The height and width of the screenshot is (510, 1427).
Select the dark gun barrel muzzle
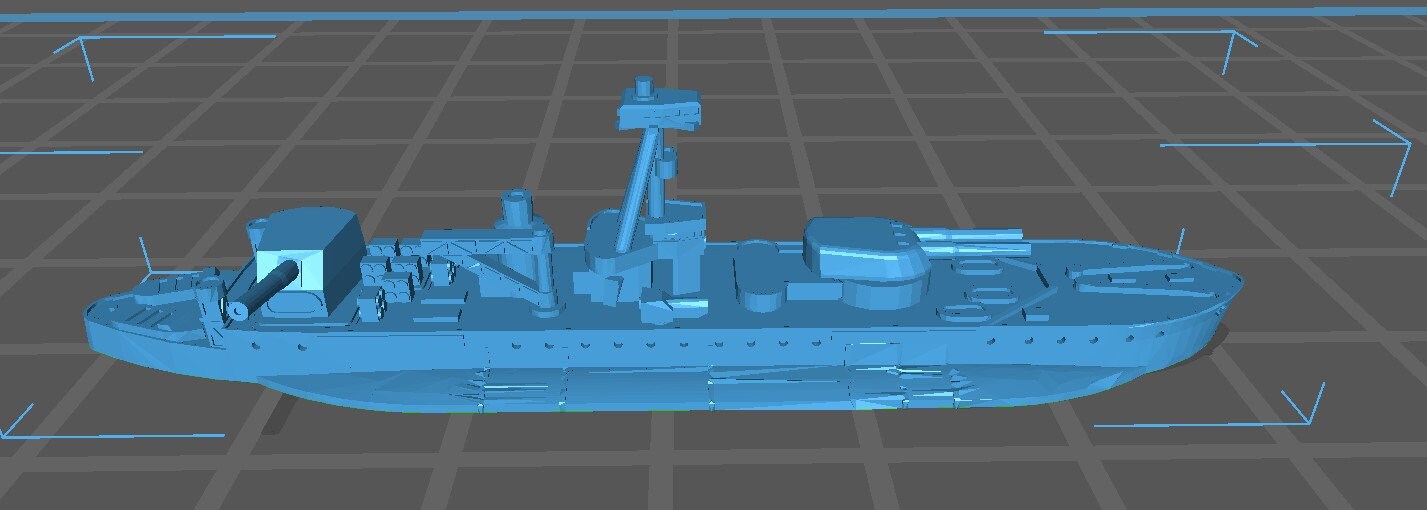(238, 309)
